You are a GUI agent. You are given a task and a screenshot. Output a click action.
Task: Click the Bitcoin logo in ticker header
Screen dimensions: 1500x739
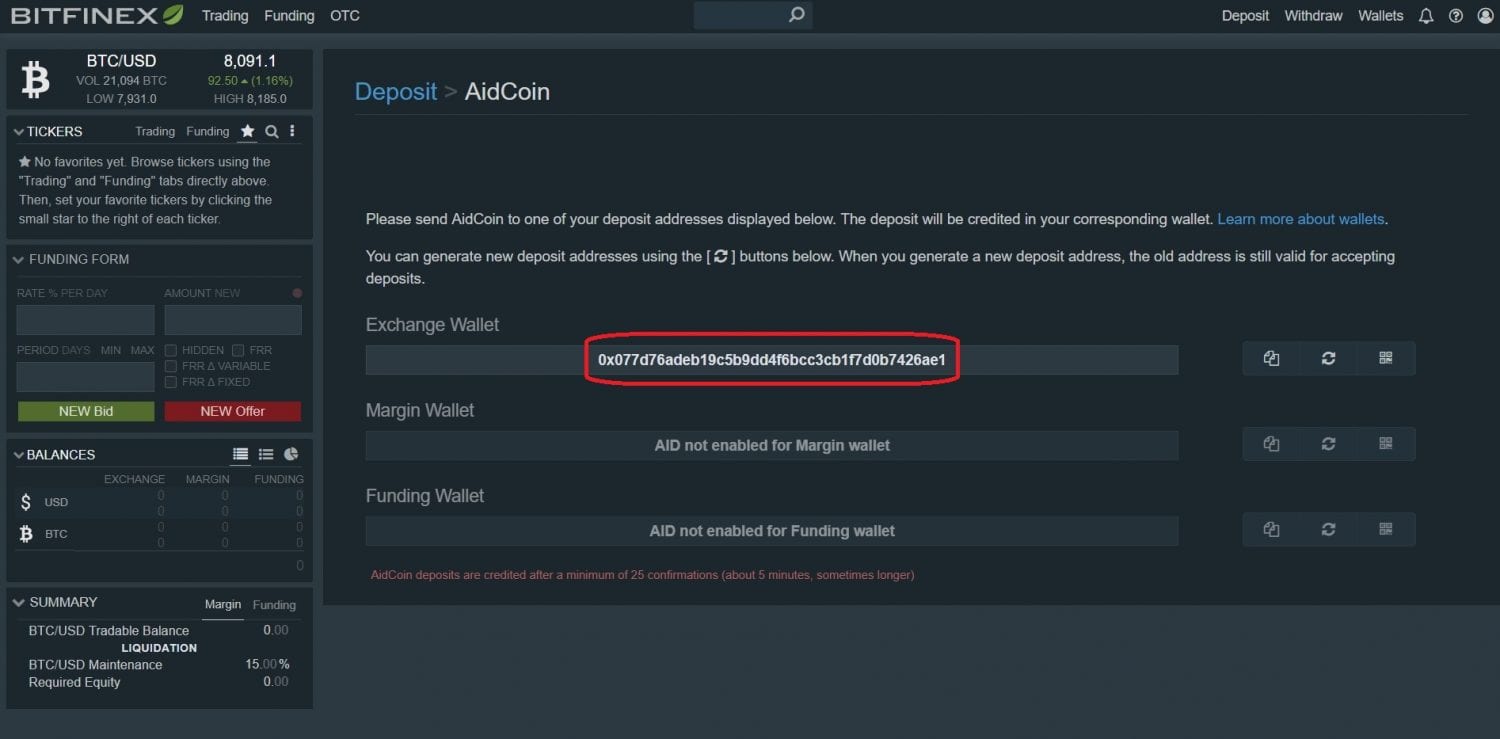[x=35, y=80]
